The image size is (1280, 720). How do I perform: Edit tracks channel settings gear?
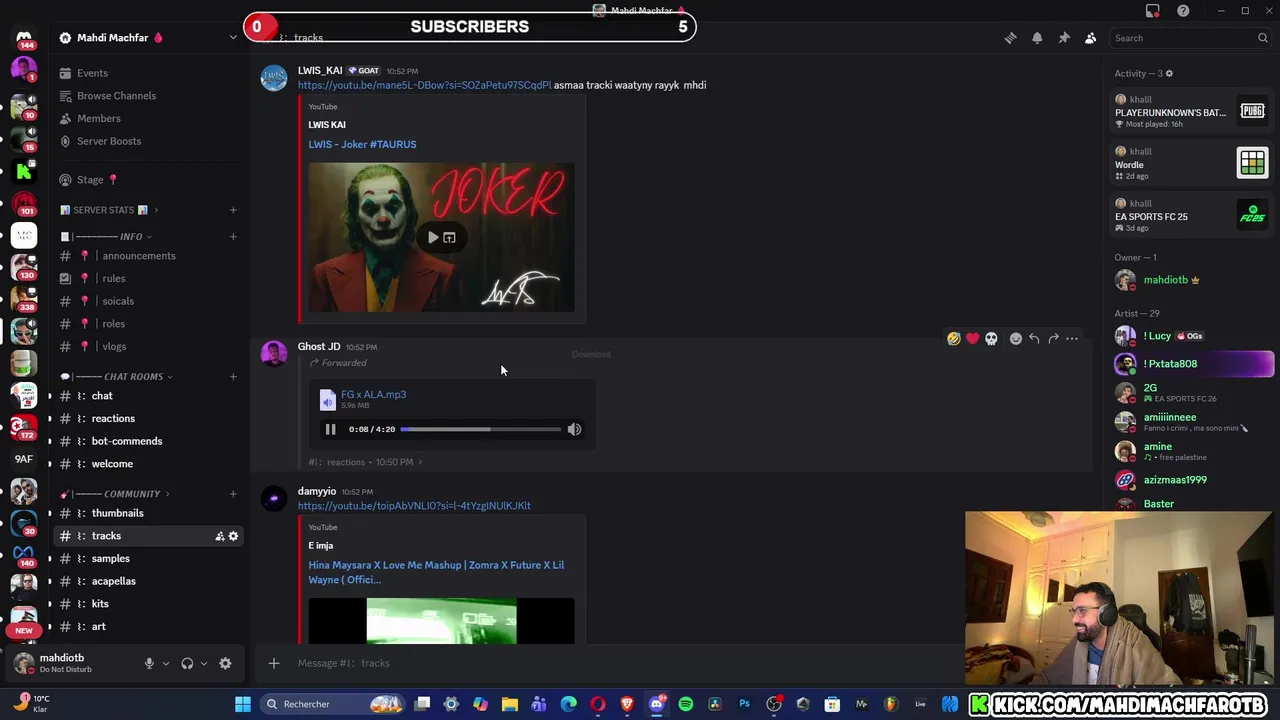[233, 537]
